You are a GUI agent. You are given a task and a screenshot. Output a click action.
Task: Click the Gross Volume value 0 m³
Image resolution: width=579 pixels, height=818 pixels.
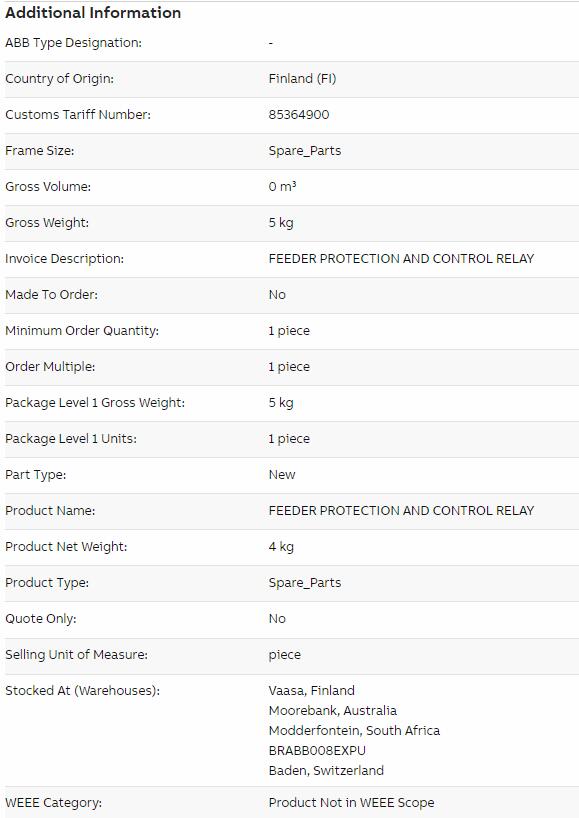(282, 186)
